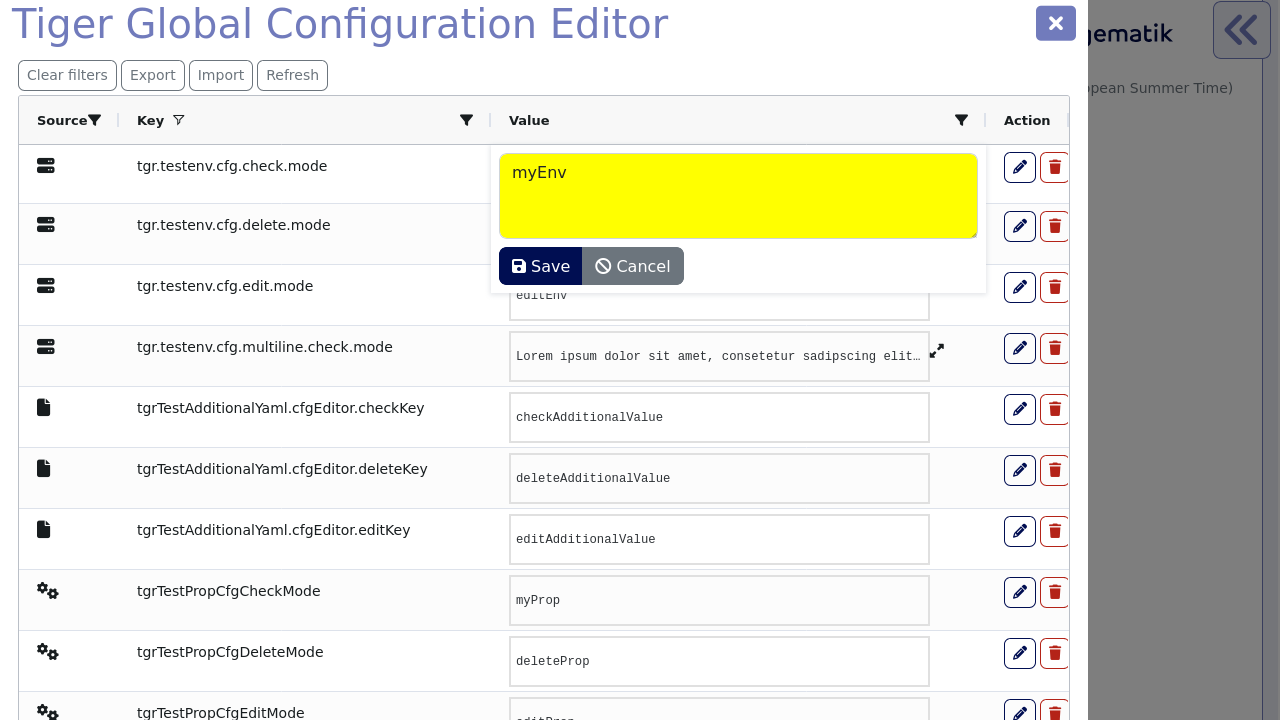Click the Import button
The image size is (1280, 720).
pyautogui.click(x=221, y=75)
